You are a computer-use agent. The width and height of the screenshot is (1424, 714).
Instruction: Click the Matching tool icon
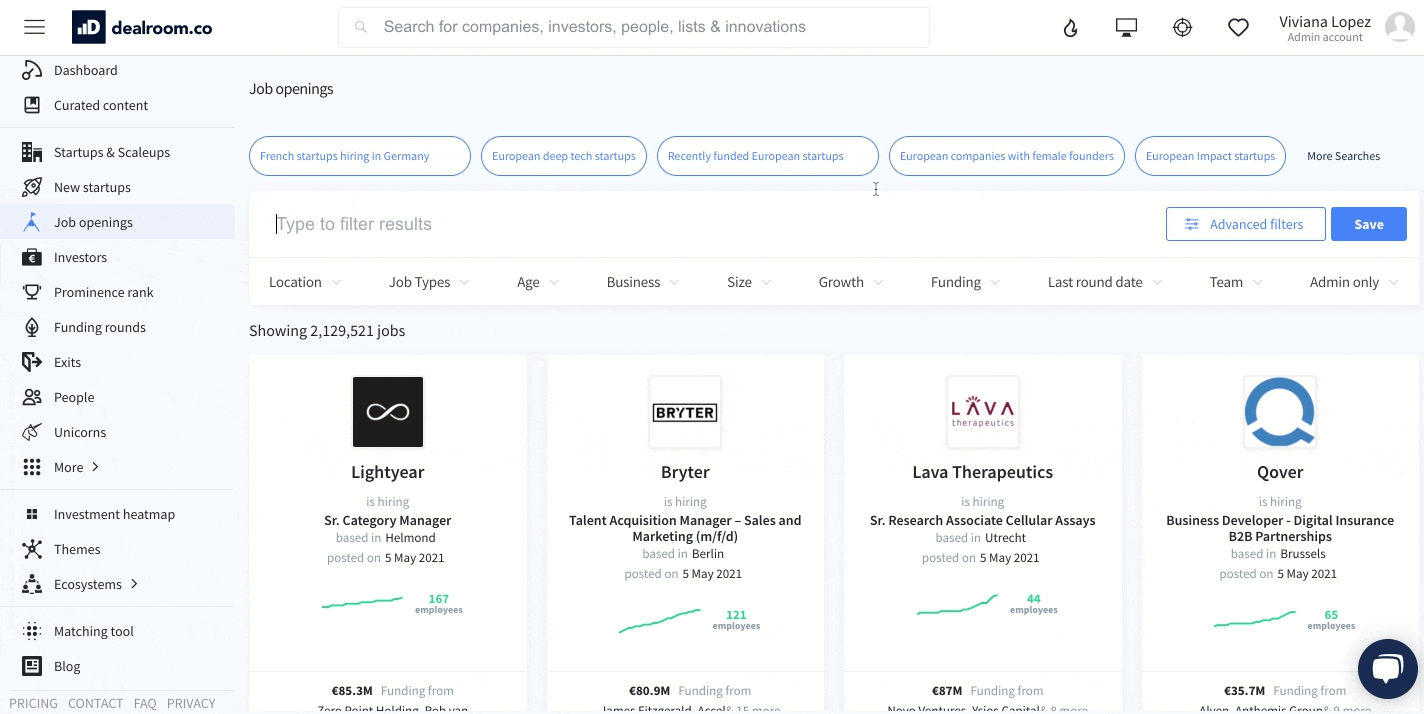click(x=32, y=631)
